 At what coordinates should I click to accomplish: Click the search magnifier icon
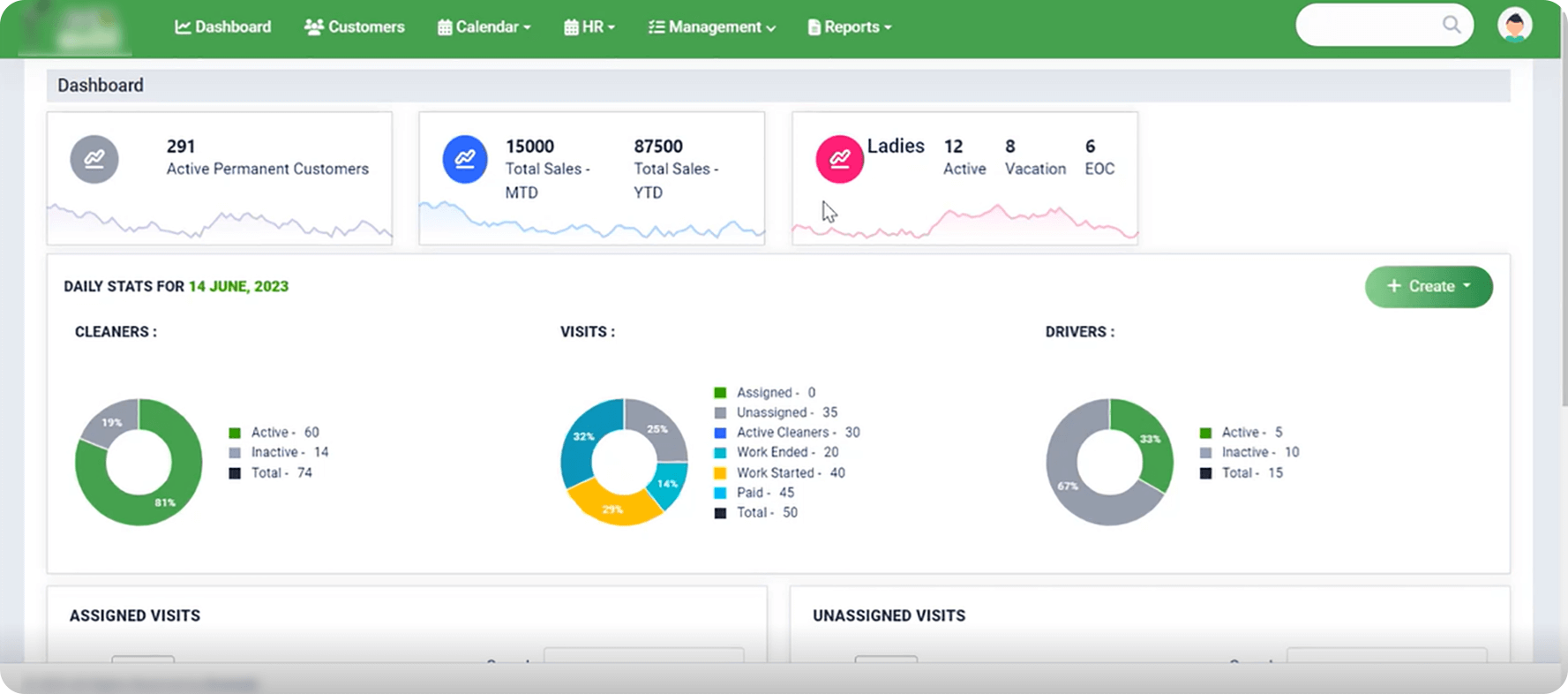[1451, 25]
